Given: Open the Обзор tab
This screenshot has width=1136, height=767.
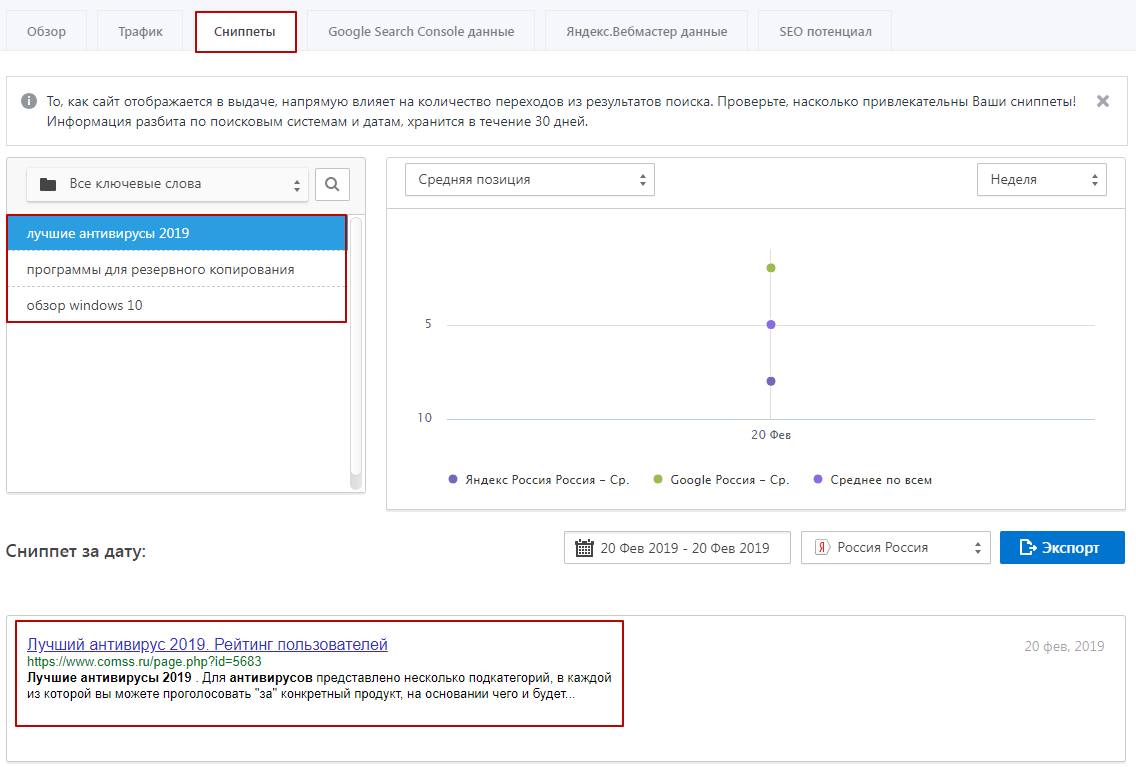Looking at the screenshot, I should [x=46, y=31].
